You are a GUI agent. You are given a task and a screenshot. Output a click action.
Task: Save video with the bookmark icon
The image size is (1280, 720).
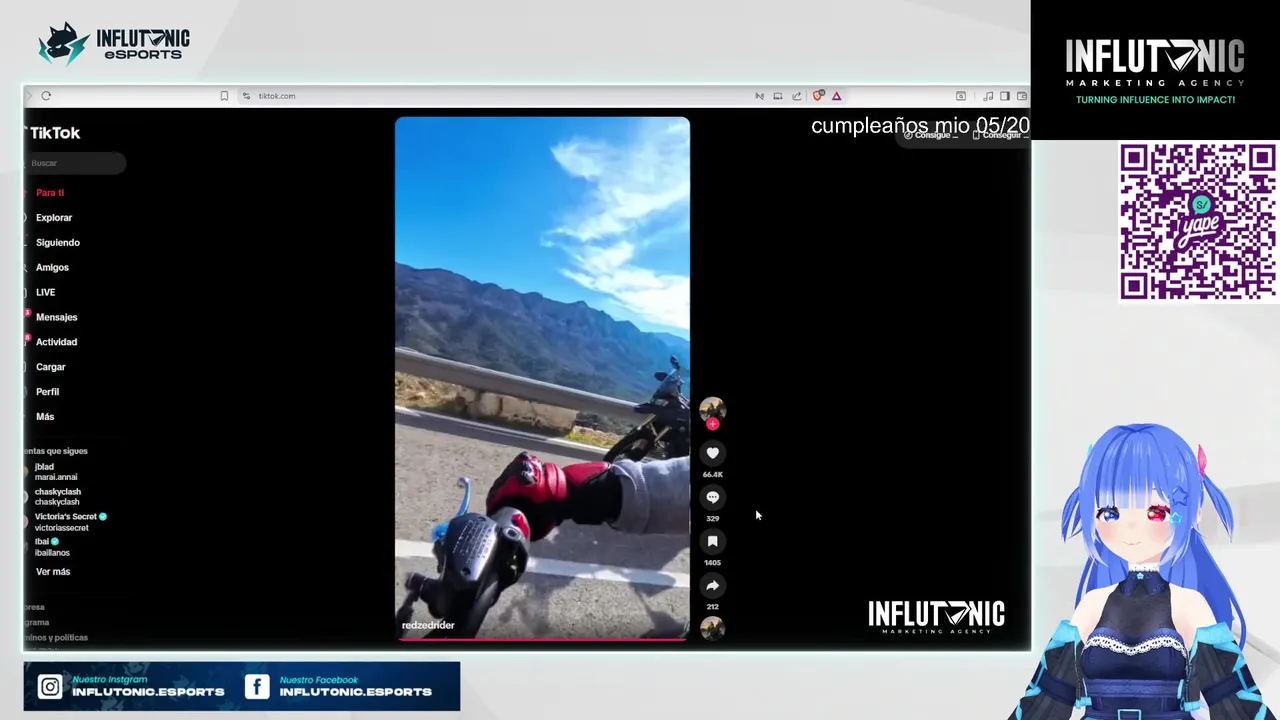coord(712,541)
